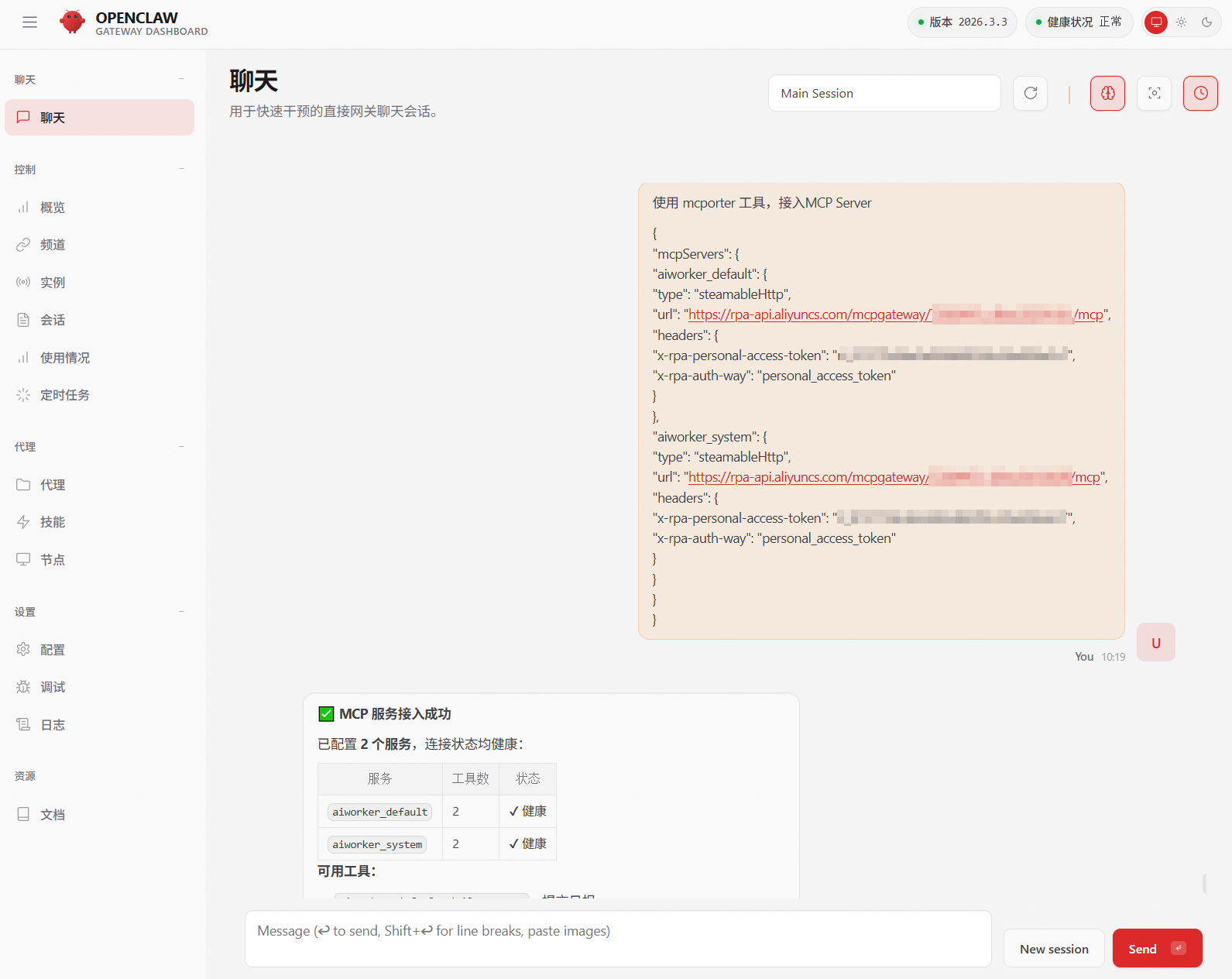
Task: Open 配置 config page
Action: (99, 650)
